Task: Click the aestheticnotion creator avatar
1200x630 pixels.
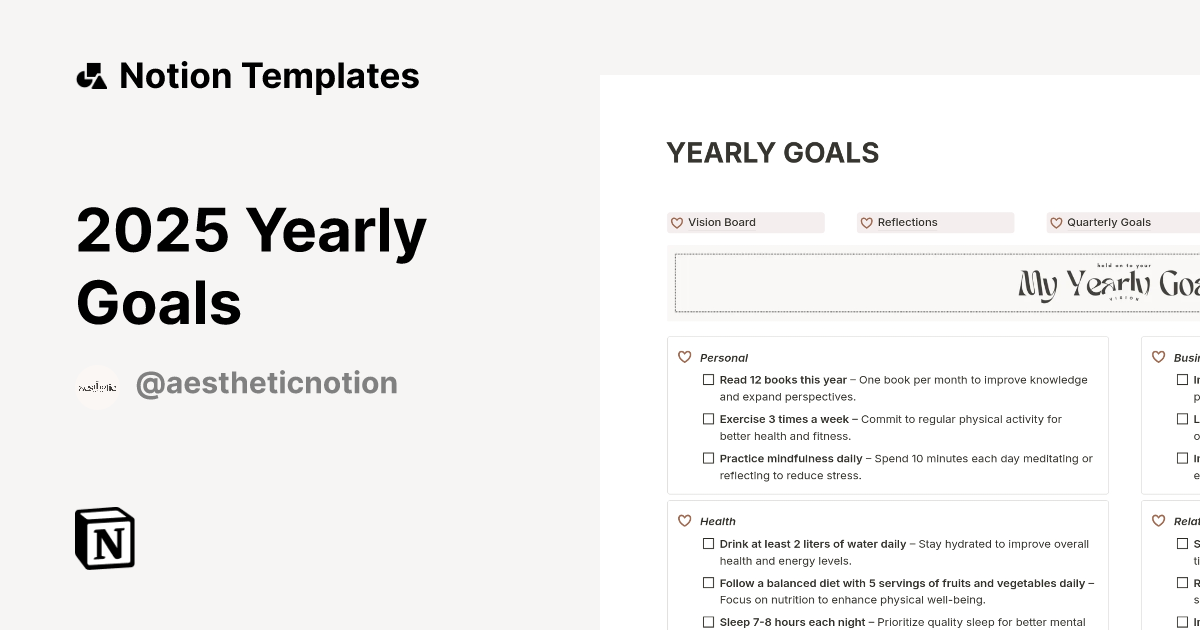Action: coord(97,385)
